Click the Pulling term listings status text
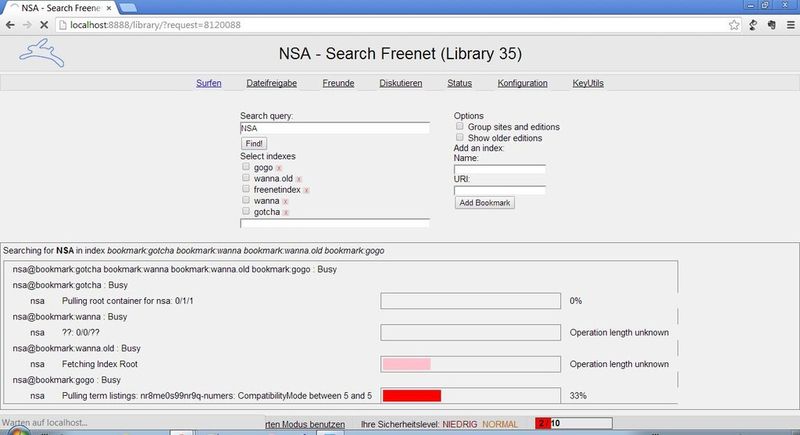The height and width of the screenshot is (435, 800). click(217, 396)
